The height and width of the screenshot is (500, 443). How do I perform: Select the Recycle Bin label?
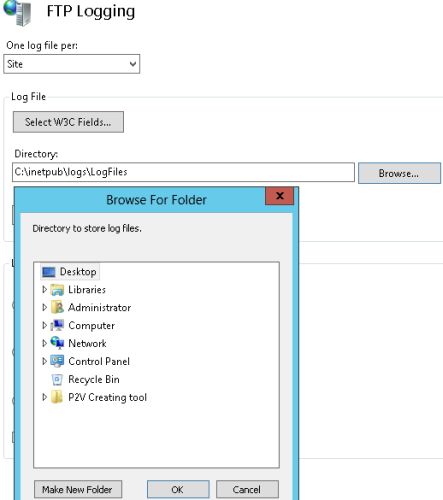[x=94, y=379]
